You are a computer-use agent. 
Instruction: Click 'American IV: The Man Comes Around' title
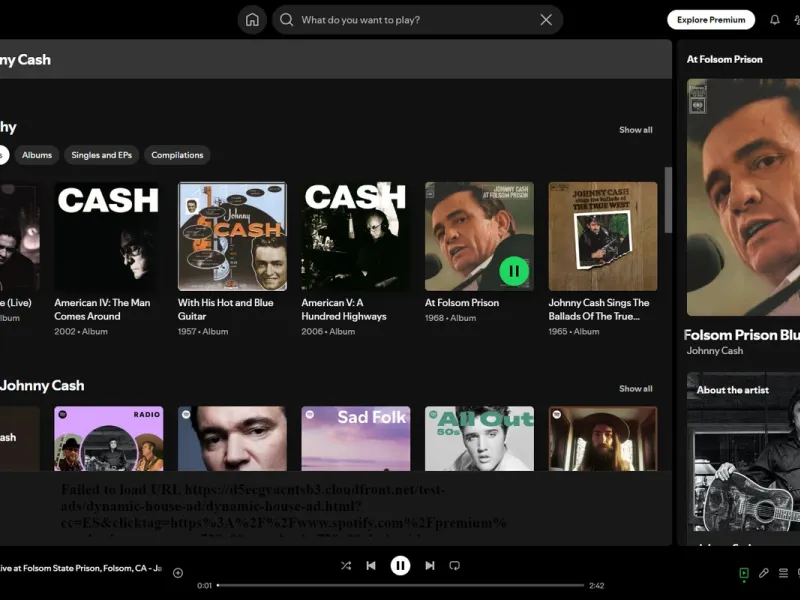click(102, 309)
